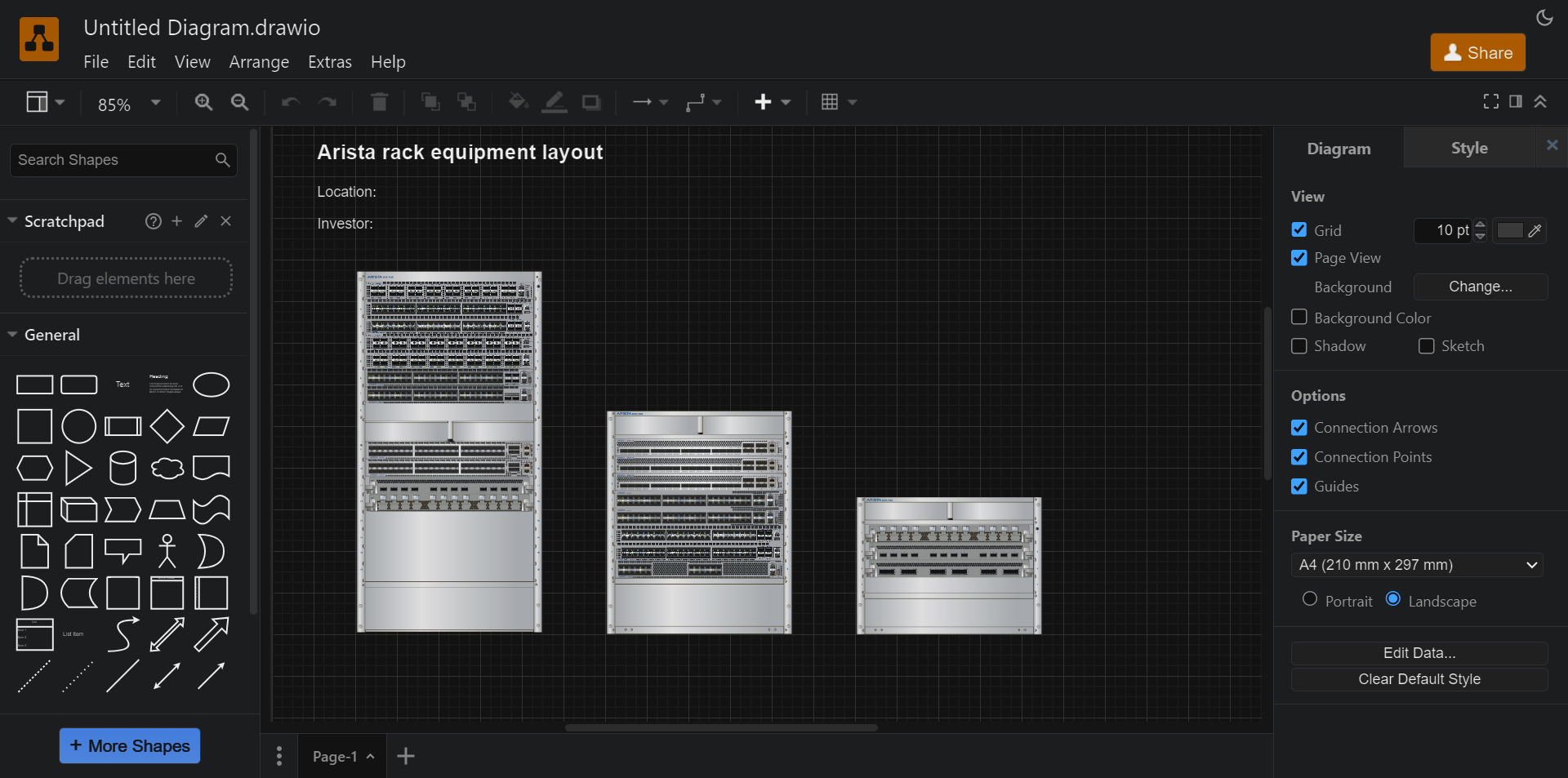Click the Clear Default Style button
This screenshot has height=778, width=1568.
[1419, 679]
